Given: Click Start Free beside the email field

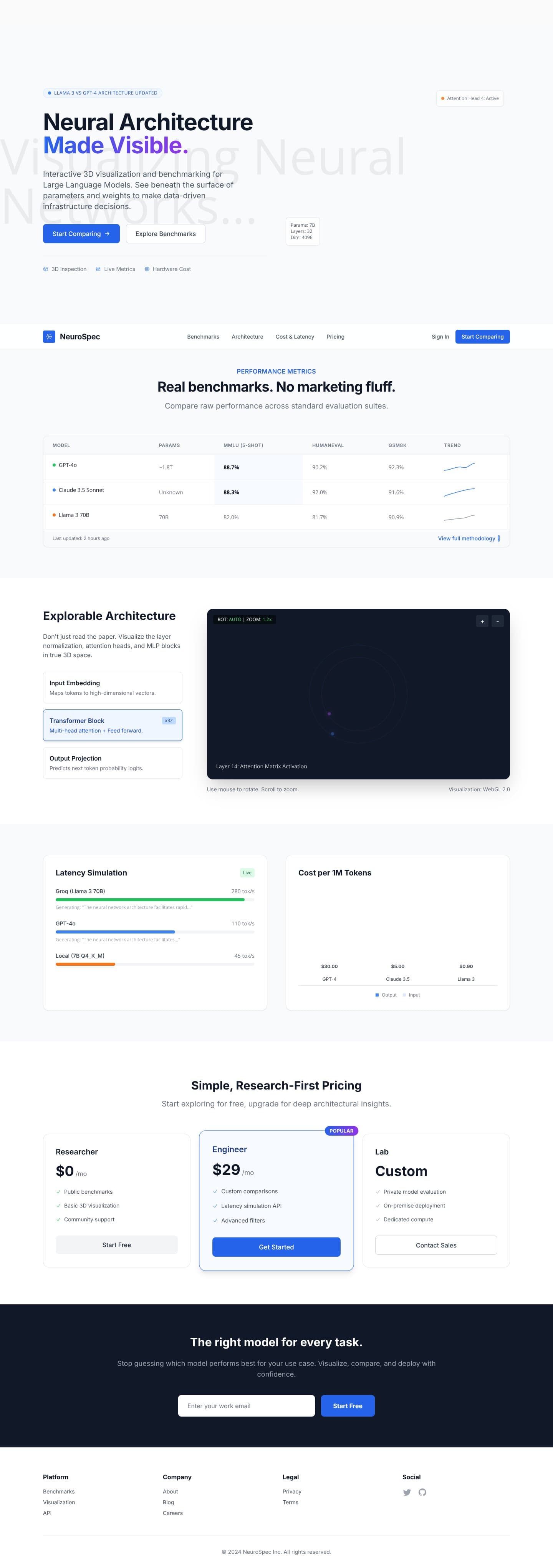Looking at the screenshot, I should coord(348,1405).
